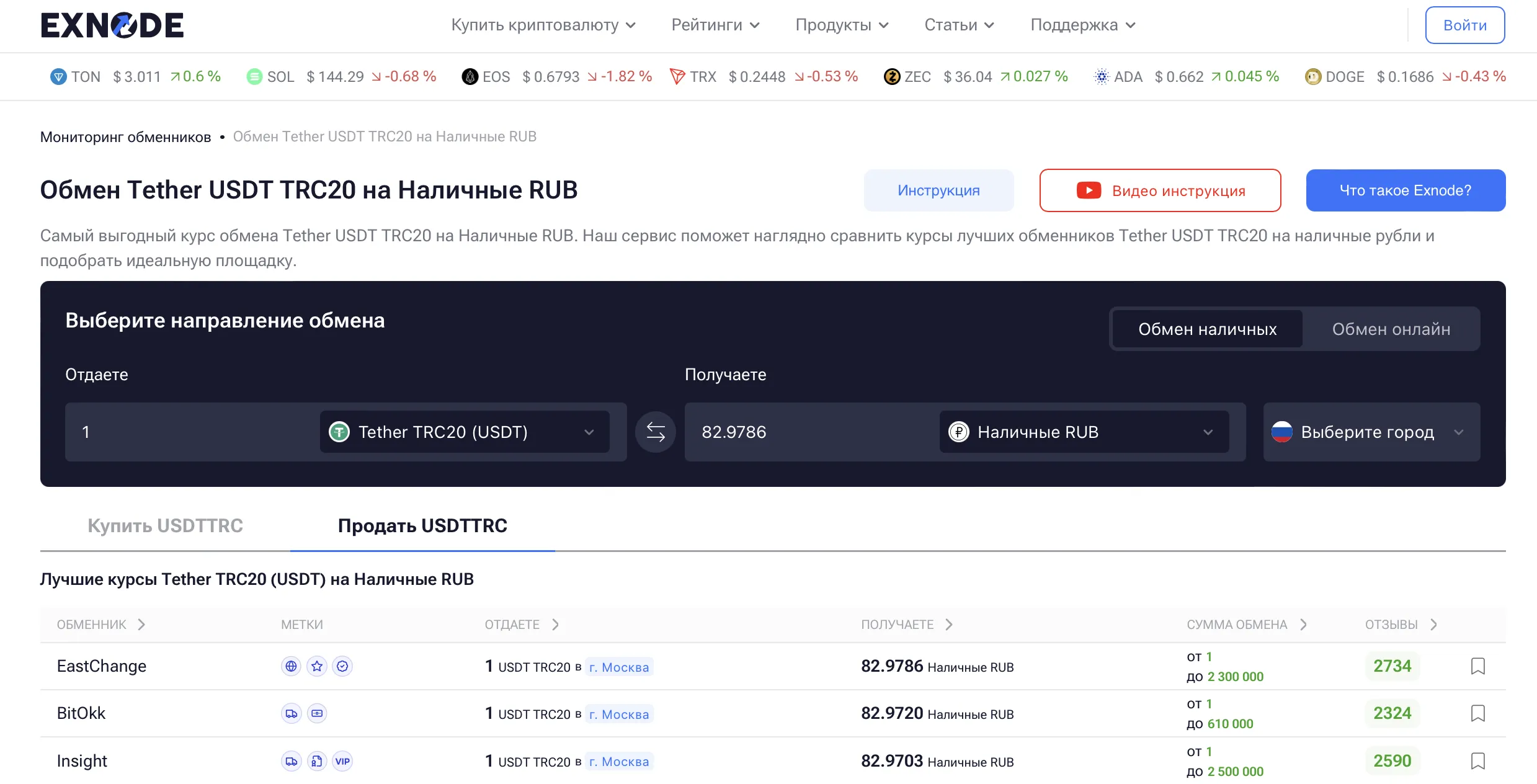Viewport: 1537px width, 784px height.
Task: Bookmark the BitOkk exchanger
Action: (1479, 713)
